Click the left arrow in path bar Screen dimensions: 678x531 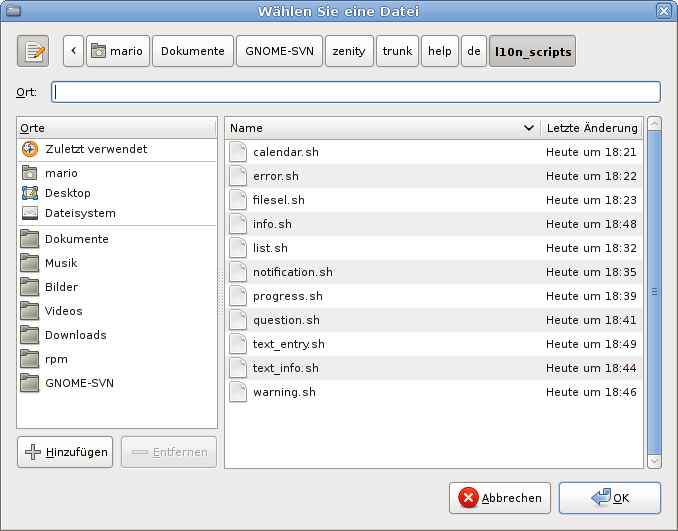[x=73, y=51]
